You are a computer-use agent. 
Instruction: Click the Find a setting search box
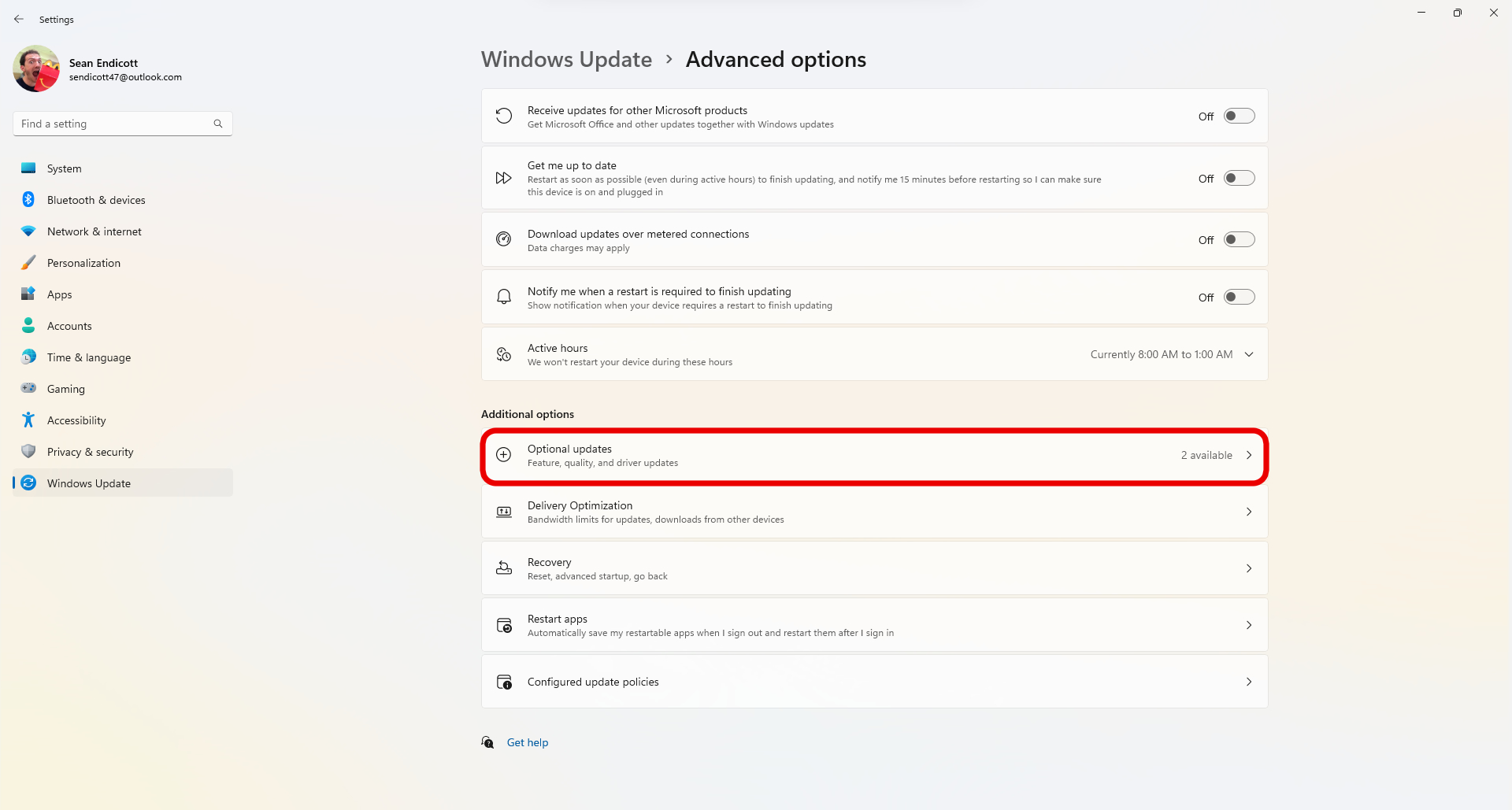click(x=114, y=124)
